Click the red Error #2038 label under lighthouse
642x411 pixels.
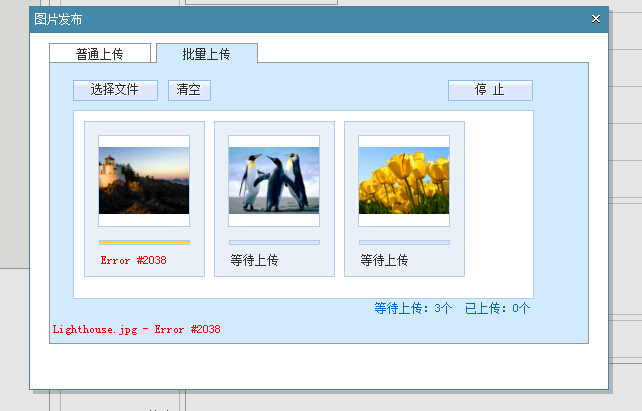tap(133, 260)
